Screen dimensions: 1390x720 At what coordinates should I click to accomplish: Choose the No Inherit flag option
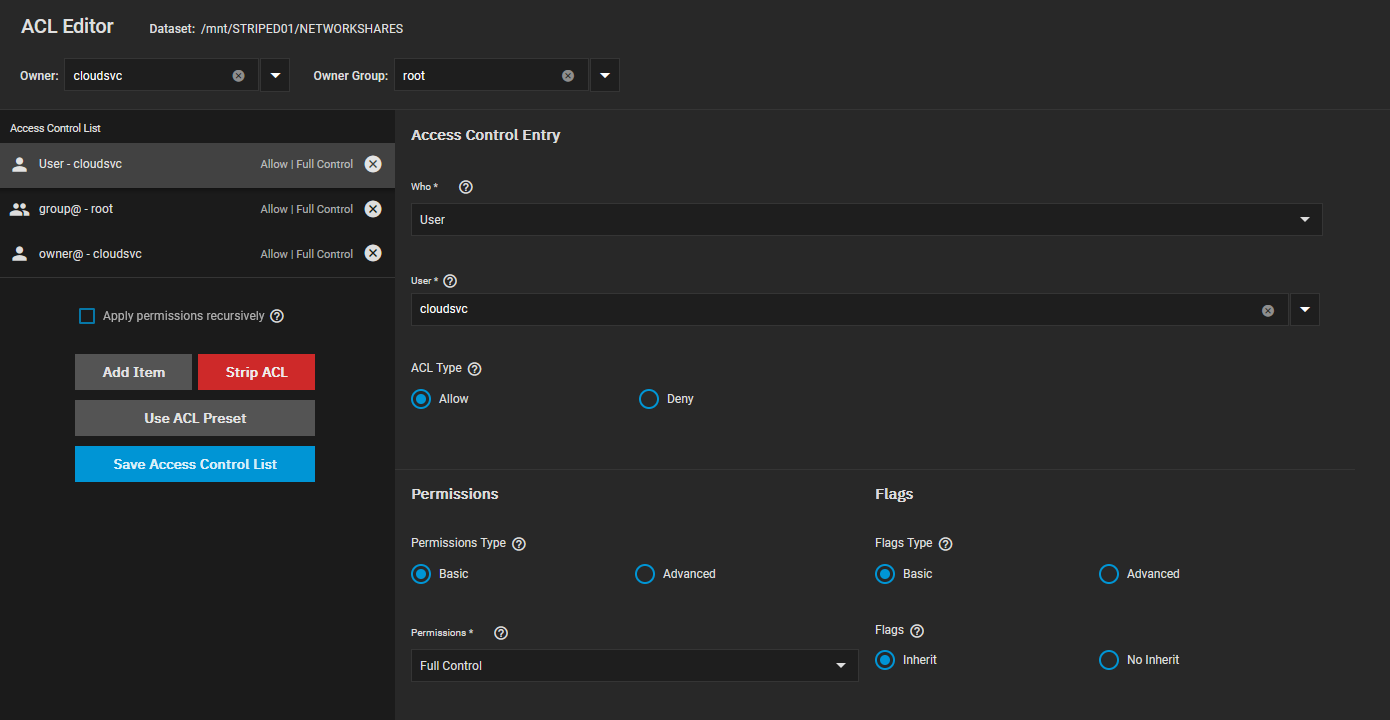(x=1108, y=660)
